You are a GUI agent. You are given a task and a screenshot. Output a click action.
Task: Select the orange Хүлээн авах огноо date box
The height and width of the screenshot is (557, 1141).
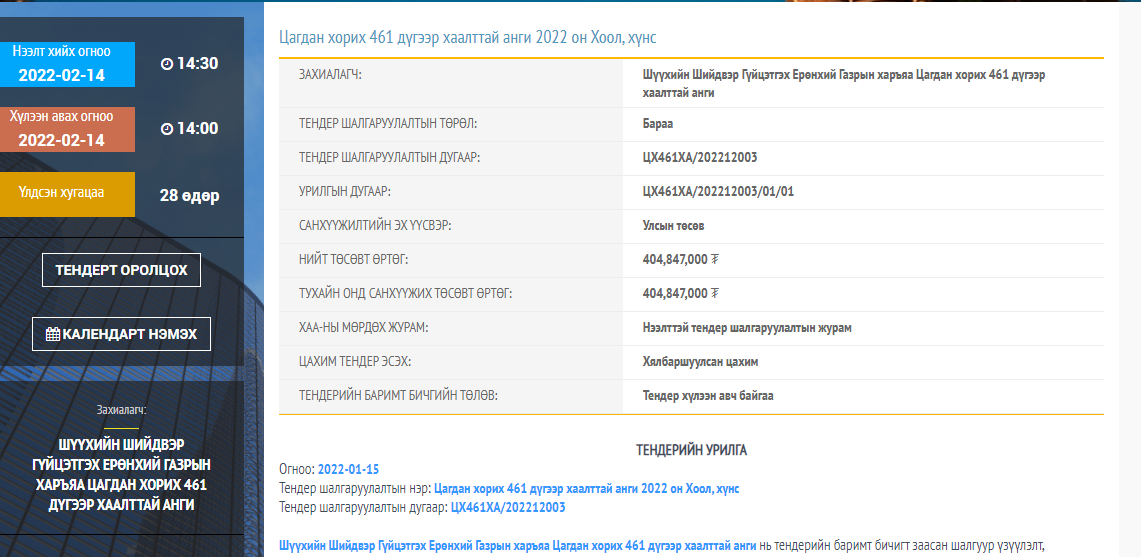click(x=67, y=129)
